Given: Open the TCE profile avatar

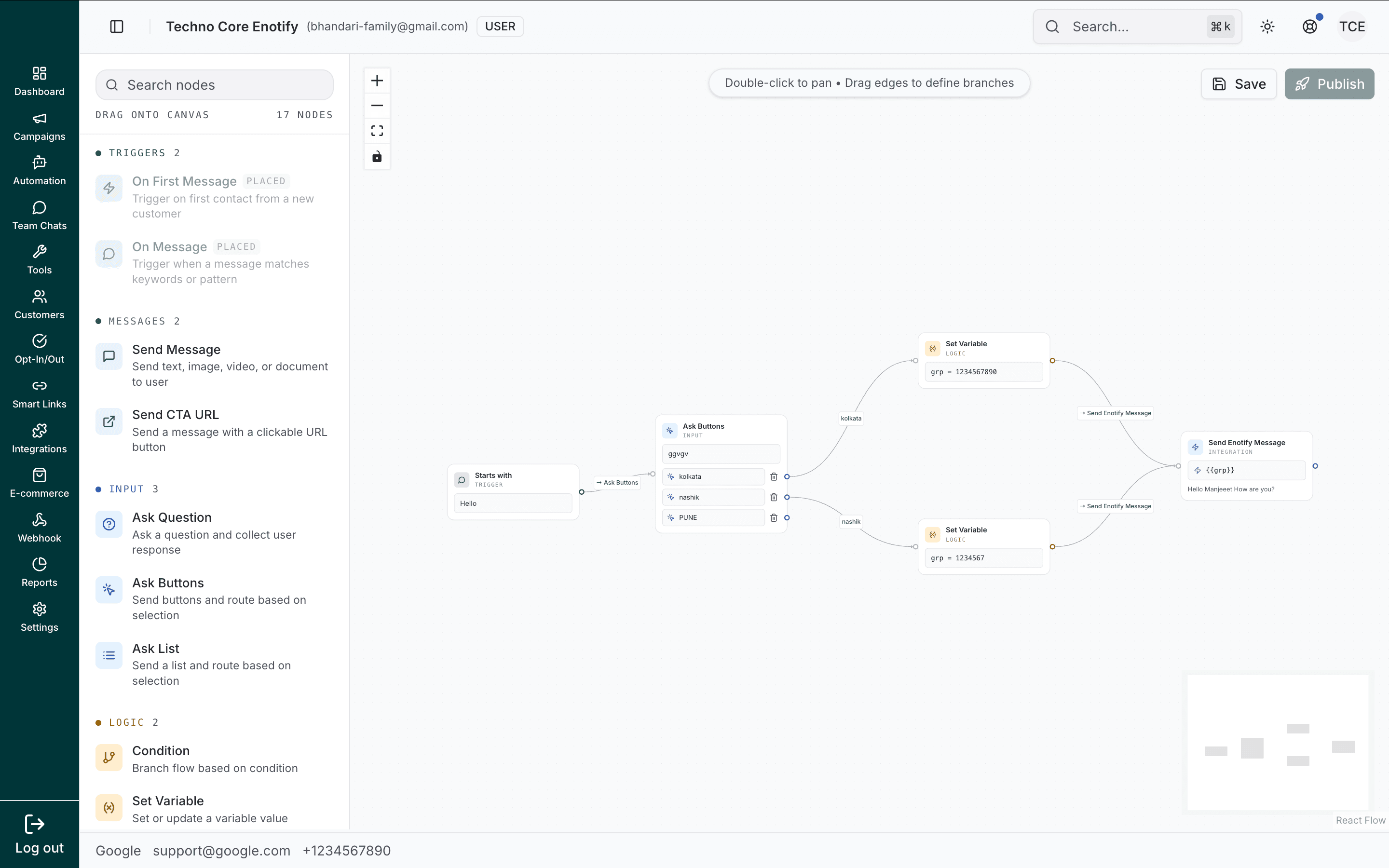Looking at the screenshot, I should point(1352,27).
